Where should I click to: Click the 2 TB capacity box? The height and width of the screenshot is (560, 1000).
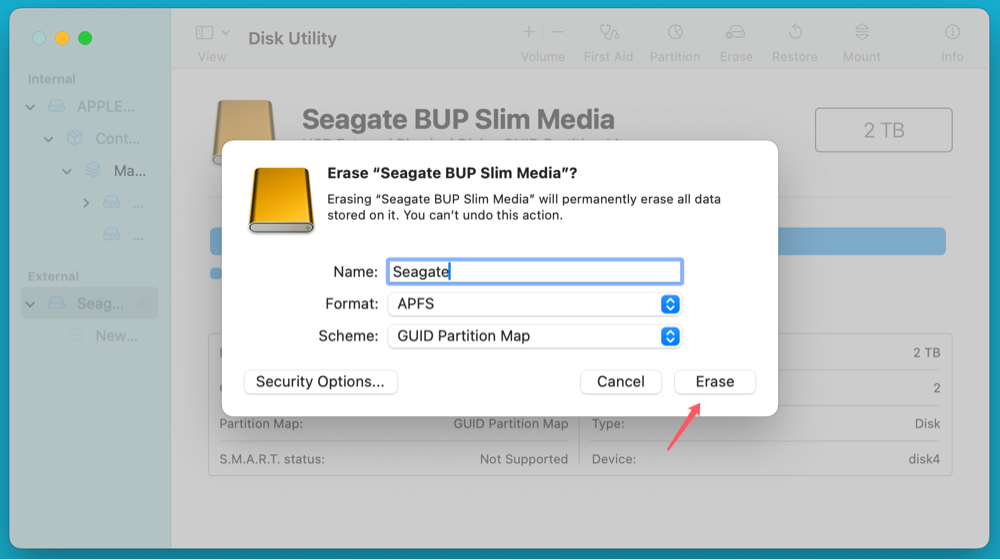click(x=883, y=130)
